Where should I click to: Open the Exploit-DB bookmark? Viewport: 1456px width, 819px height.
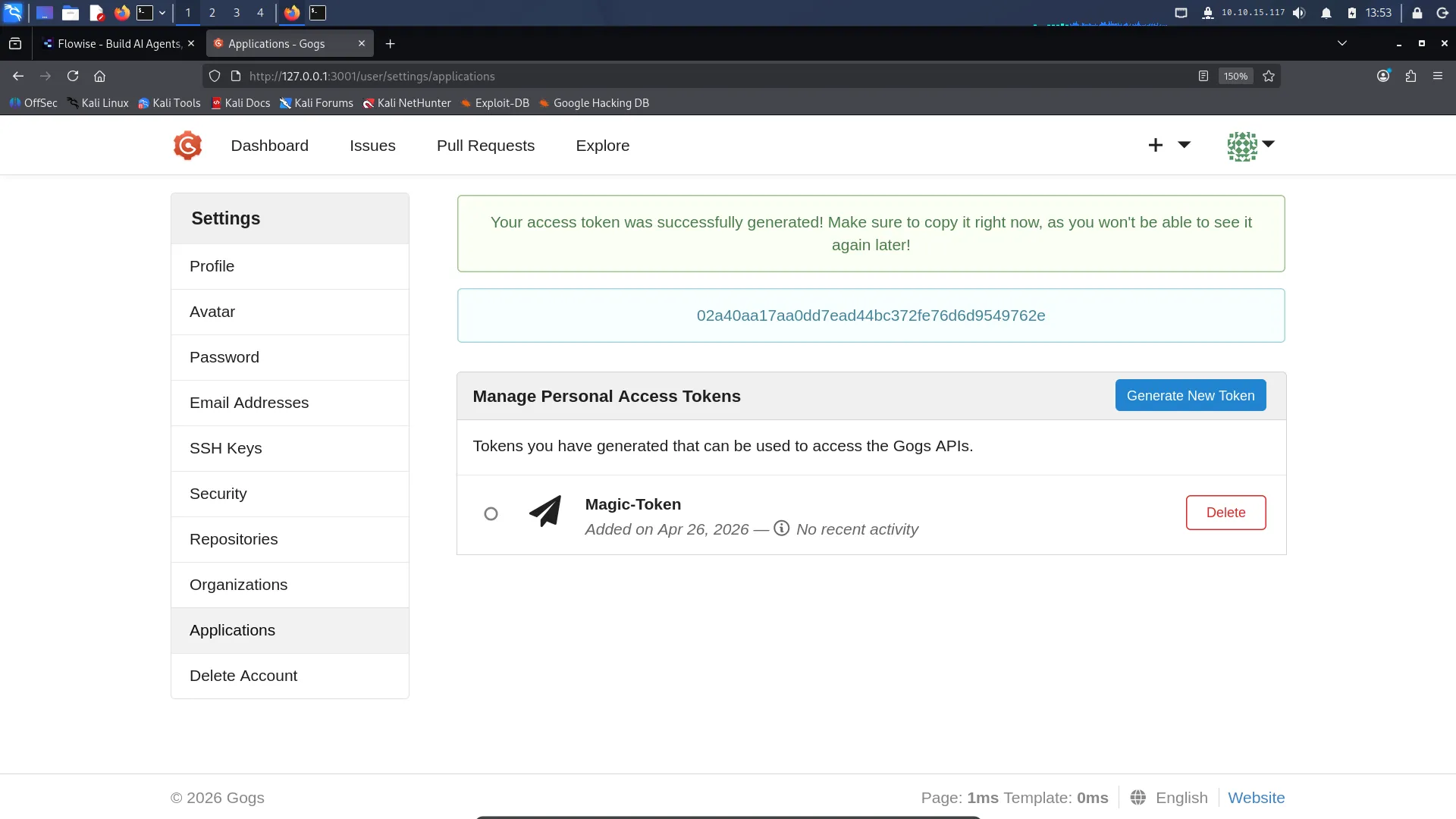pyautogui.click(x=495, y=103)
